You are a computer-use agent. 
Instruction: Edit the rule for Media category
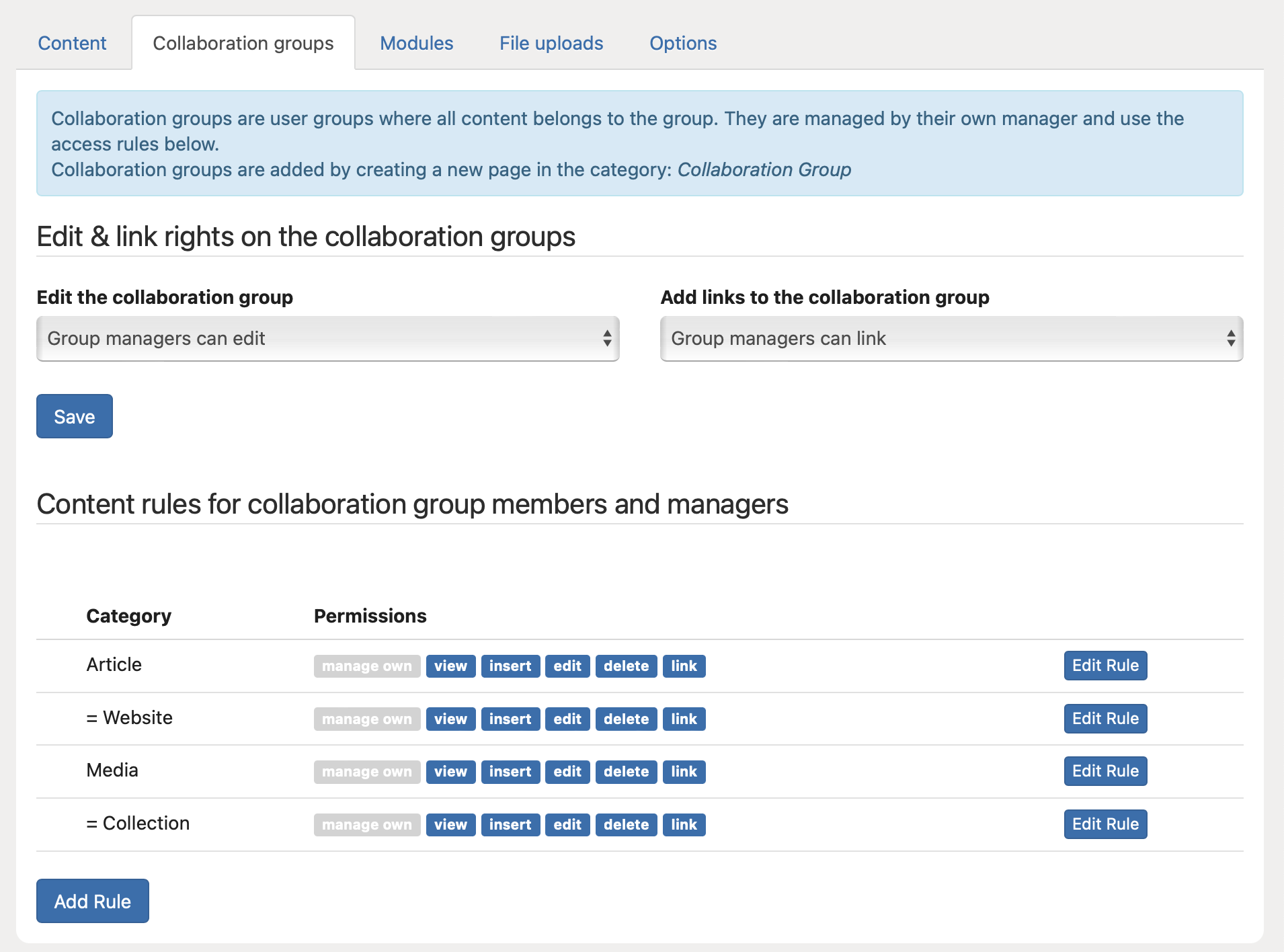(x=1105, y=771)
